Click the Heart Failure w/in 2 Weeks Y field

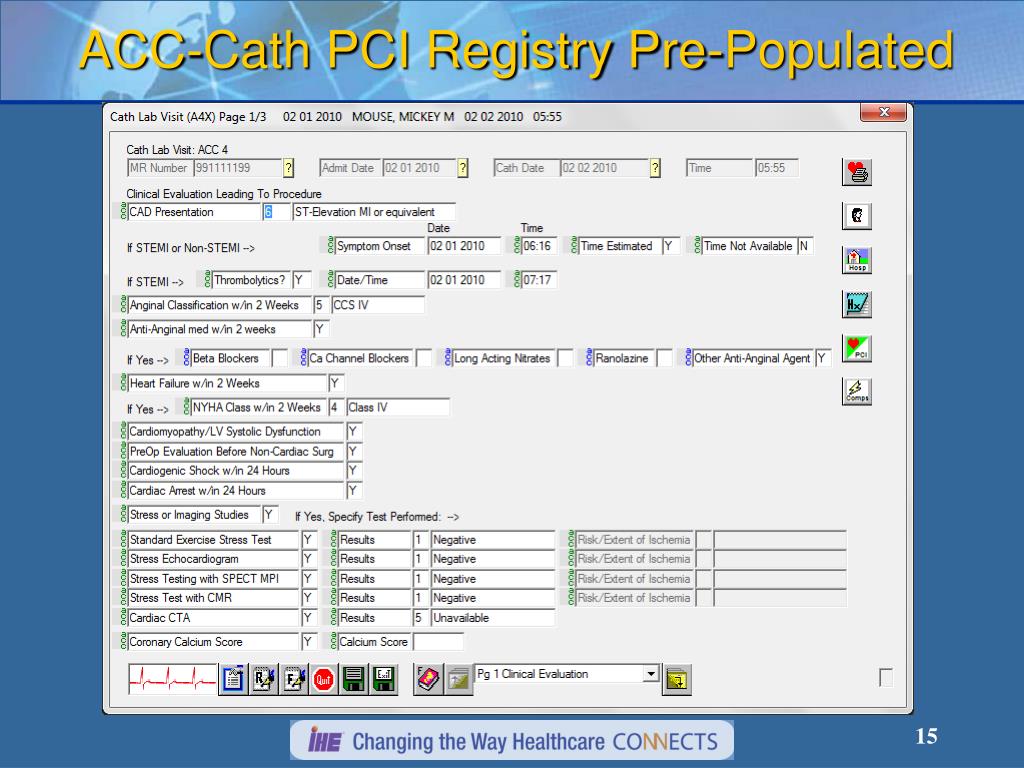[x=336, y=383]
